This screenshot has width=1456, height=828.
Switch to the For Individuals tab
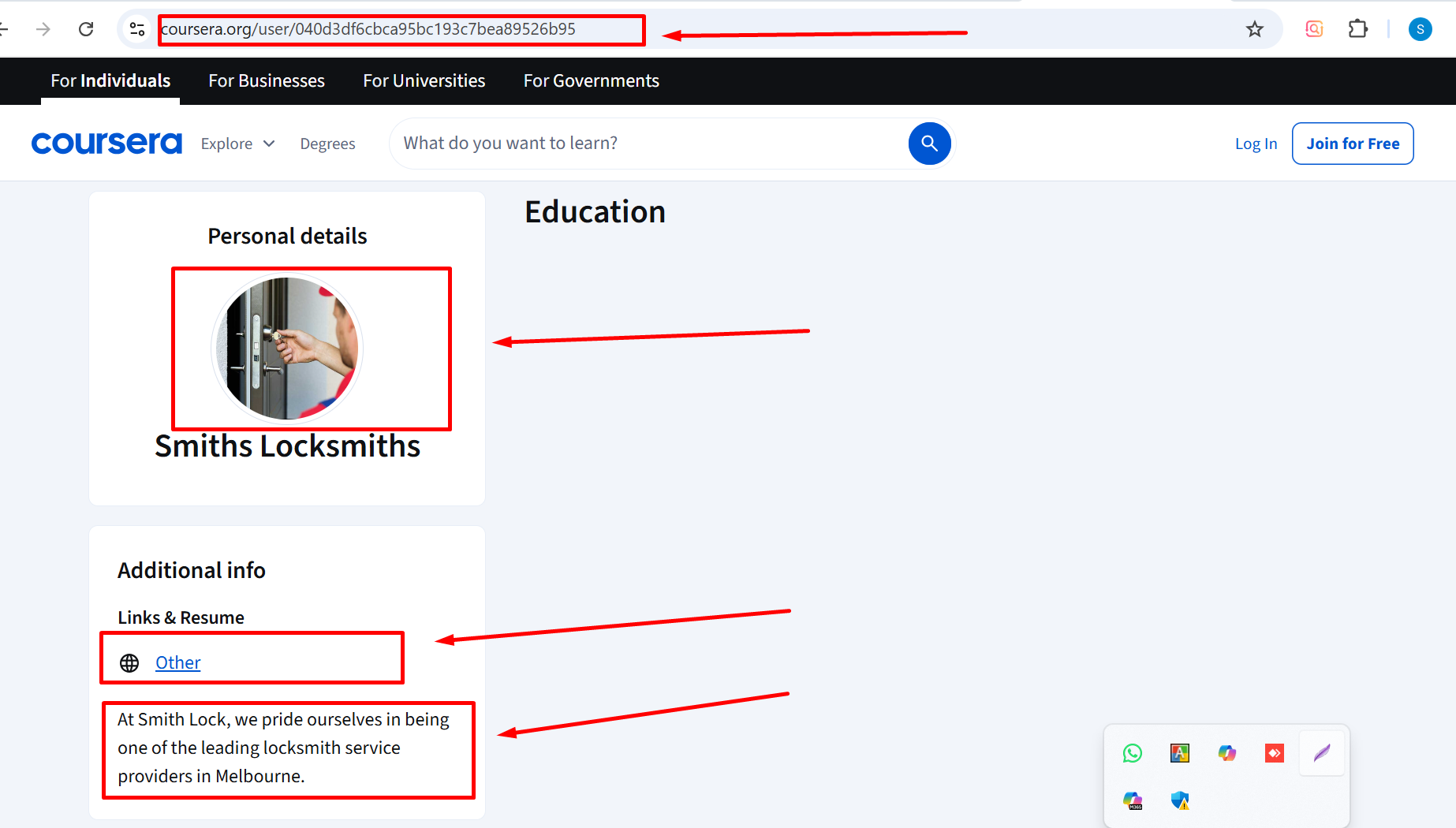[110, 80]
